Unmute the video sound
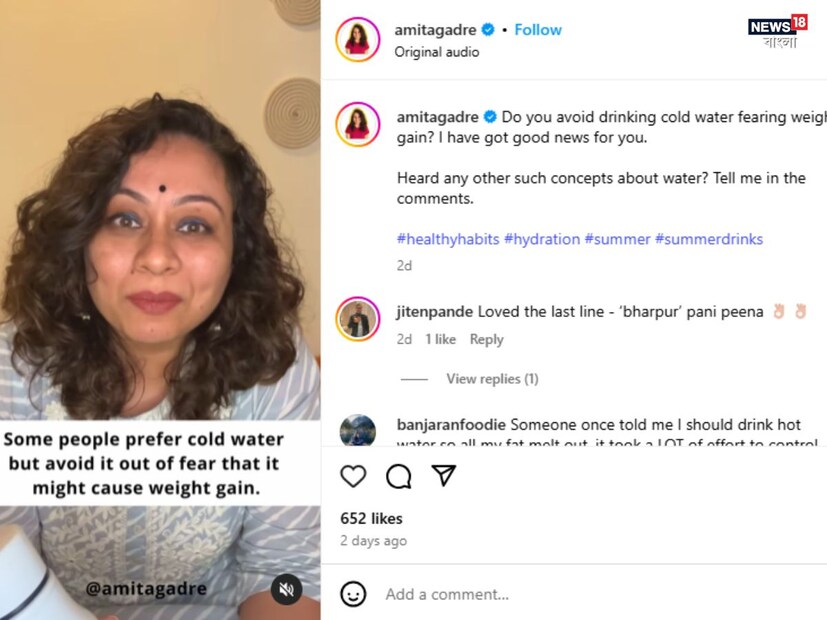827x620 pixels. click(x=286, y=589)
